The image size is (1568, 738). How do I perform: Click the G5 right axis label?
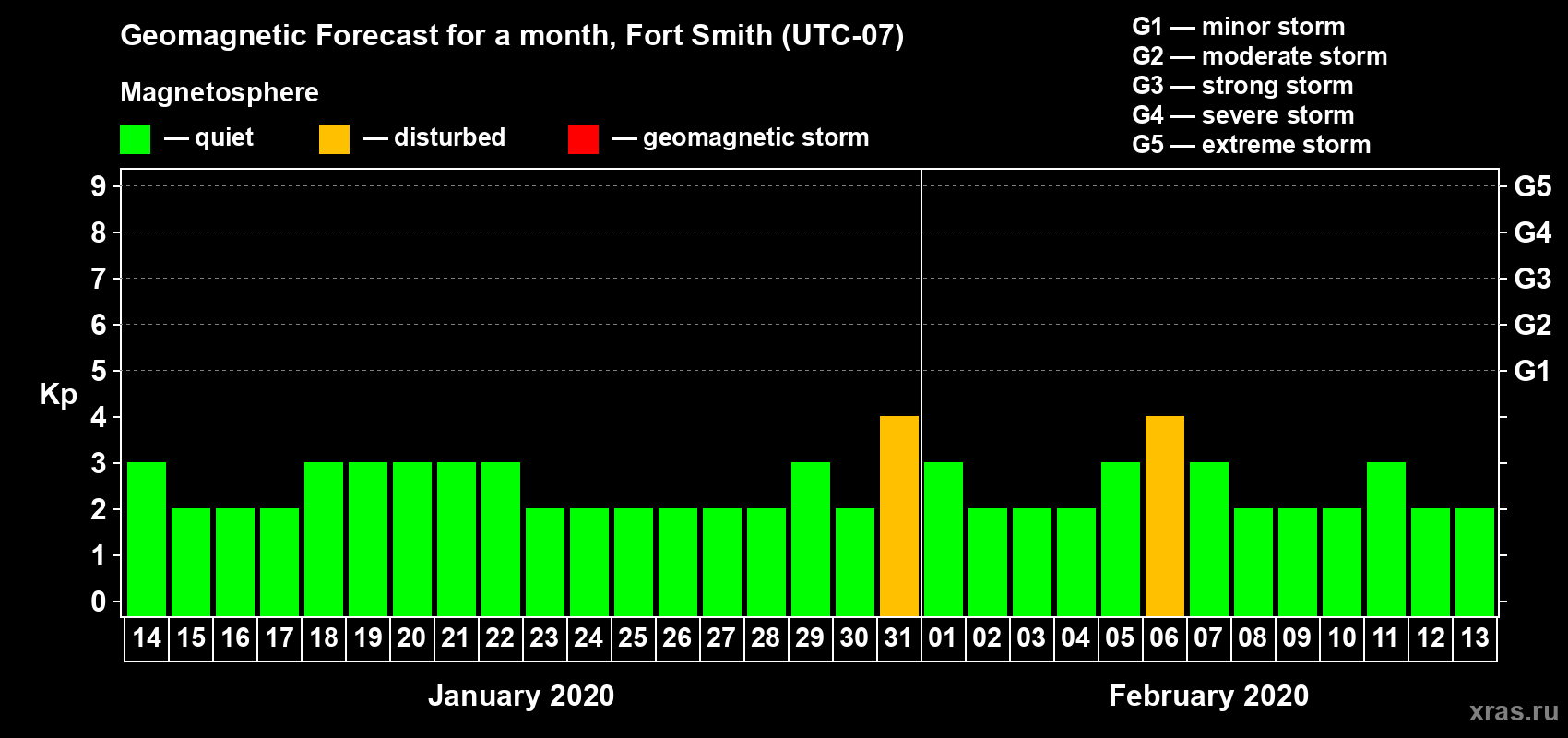coord(1532,186)
